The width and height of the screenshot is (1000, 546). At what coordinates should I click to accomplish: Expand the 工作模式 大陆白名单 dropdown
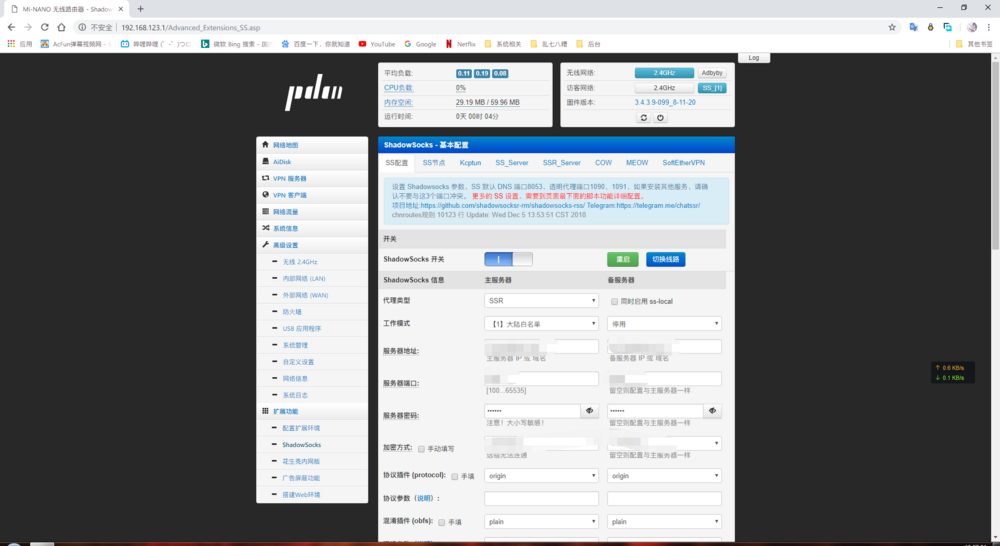click(541, 324)
